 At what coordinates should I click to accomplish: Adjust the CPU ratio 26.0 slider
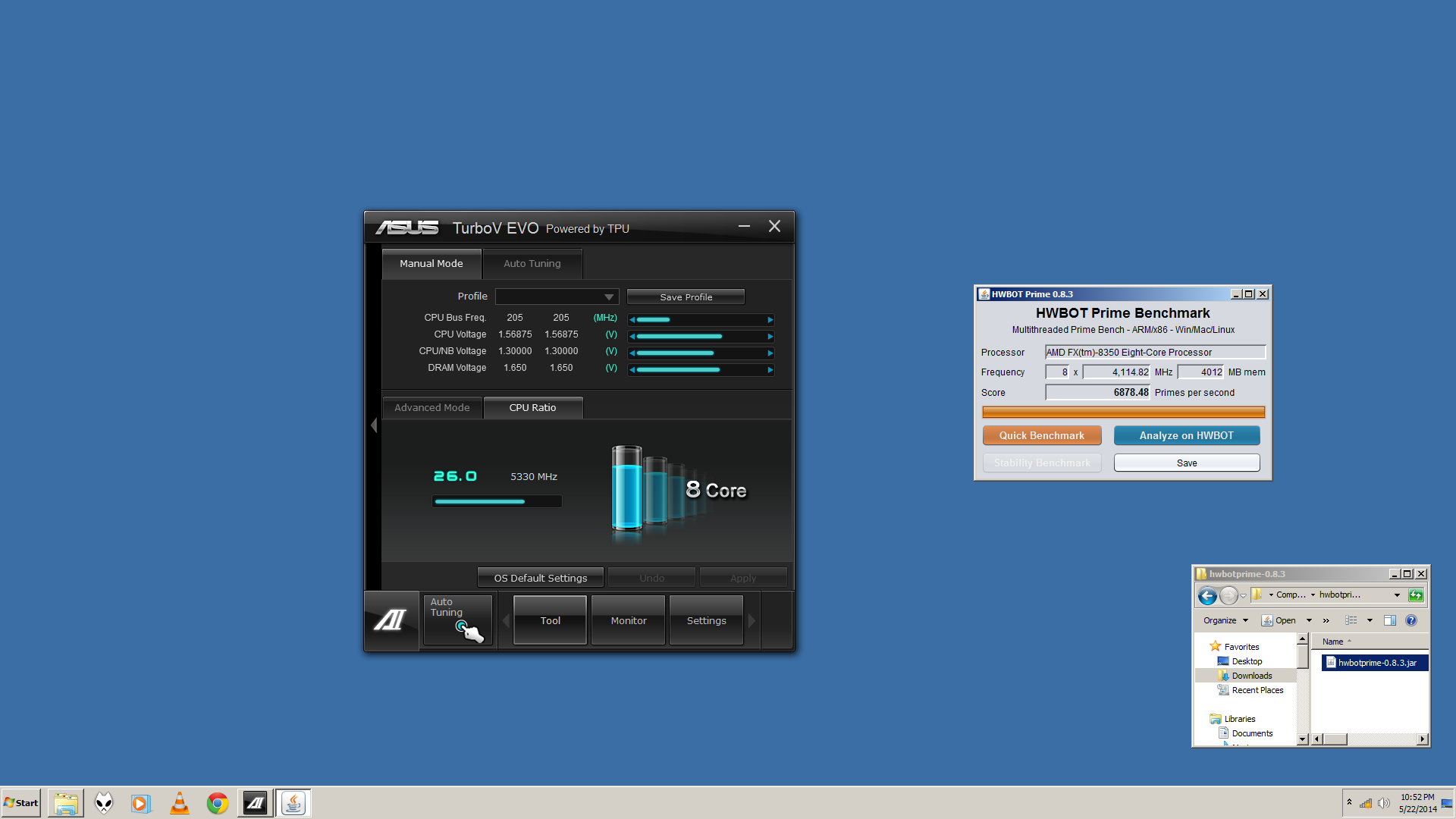click(x=497, y=501)
